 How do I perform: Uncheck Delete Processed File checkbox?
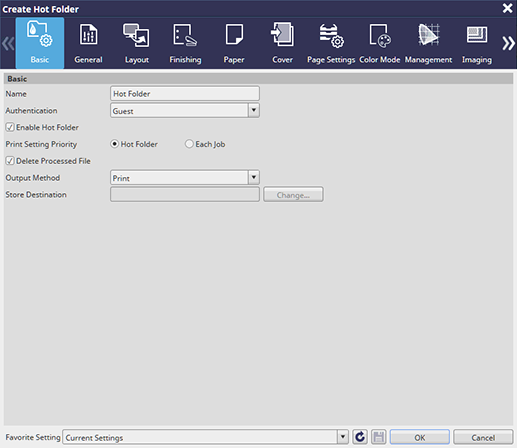tap(10, 161)
